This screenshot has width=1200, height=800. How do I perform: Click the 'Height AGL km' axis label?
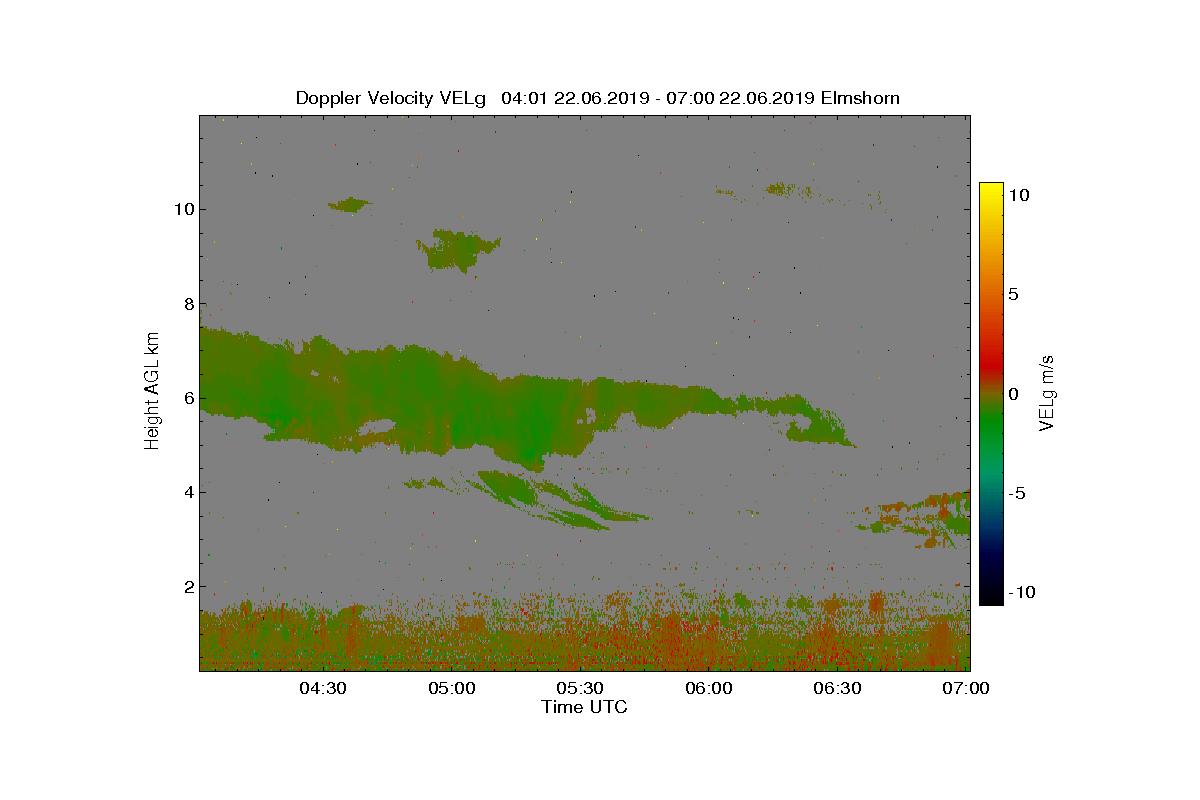pyautogui.click(x=152, y=391)
